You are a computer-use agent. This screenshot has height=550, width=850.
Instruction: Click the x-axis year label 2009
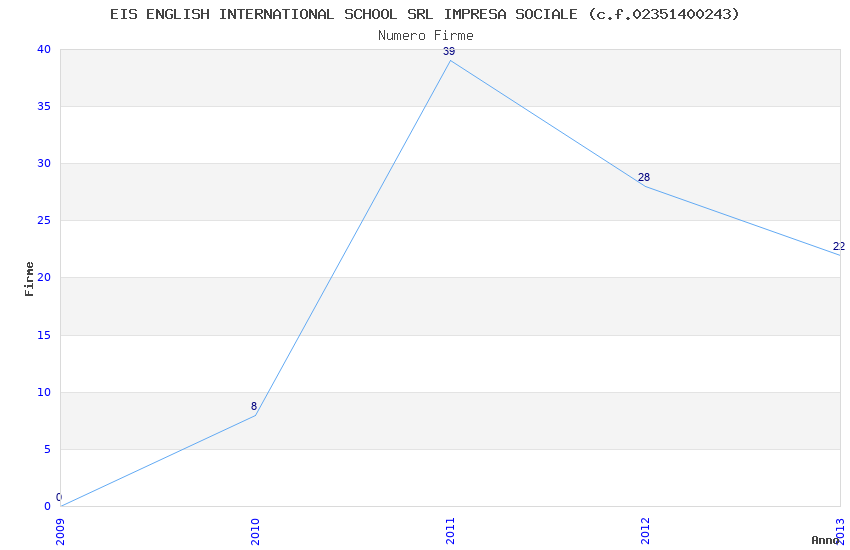[60, 532]
